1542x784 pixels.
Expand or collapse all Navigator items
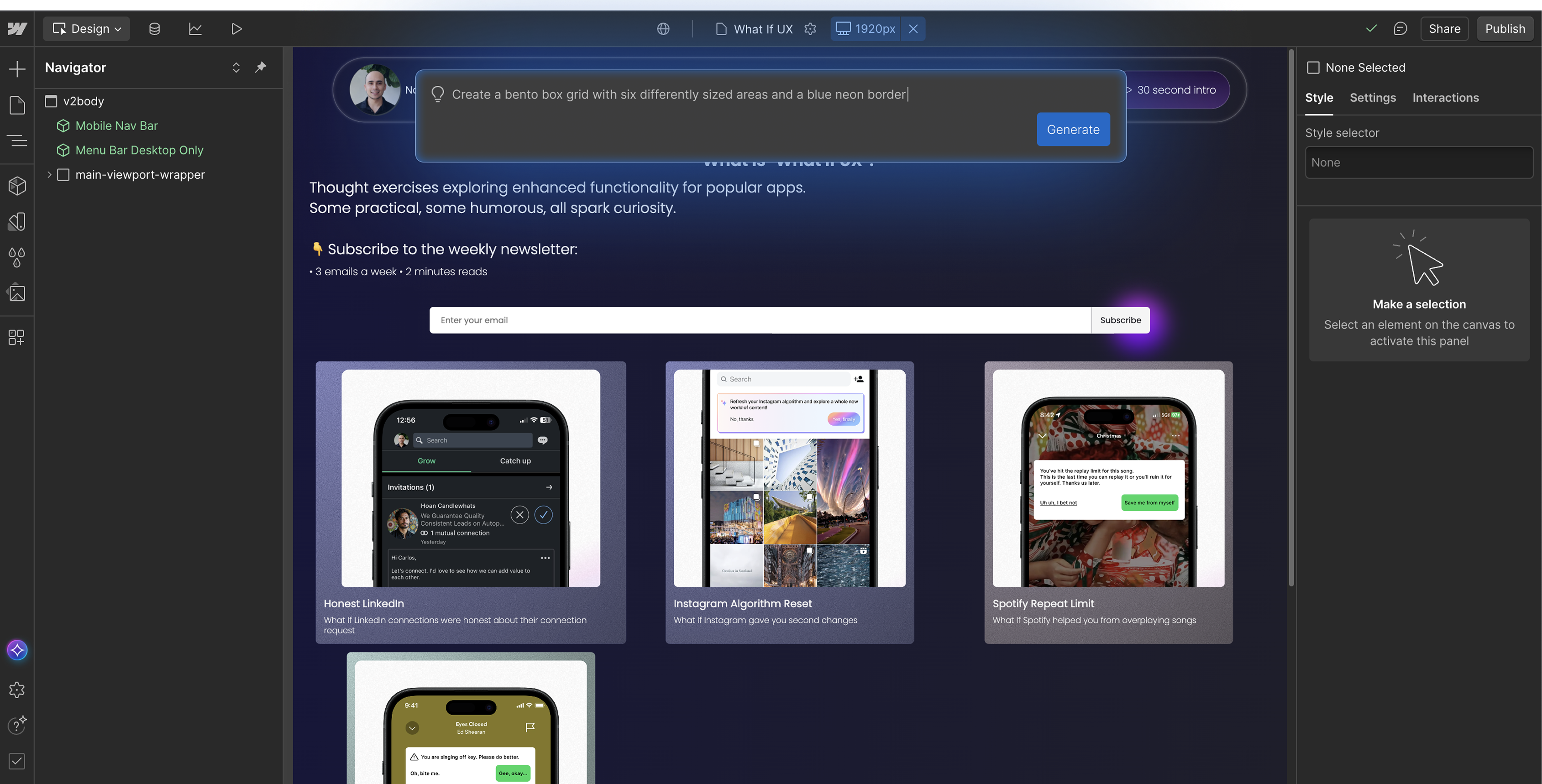pos(236,67)
